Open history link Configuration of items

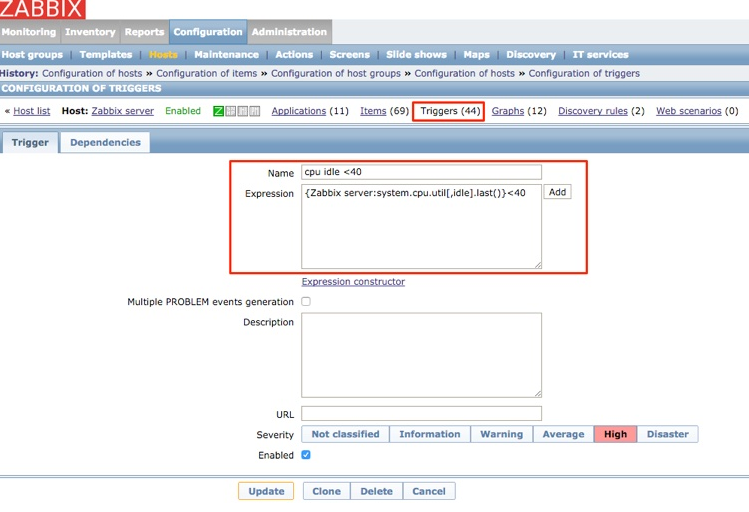pyautogui.click(x=206, y=74)
